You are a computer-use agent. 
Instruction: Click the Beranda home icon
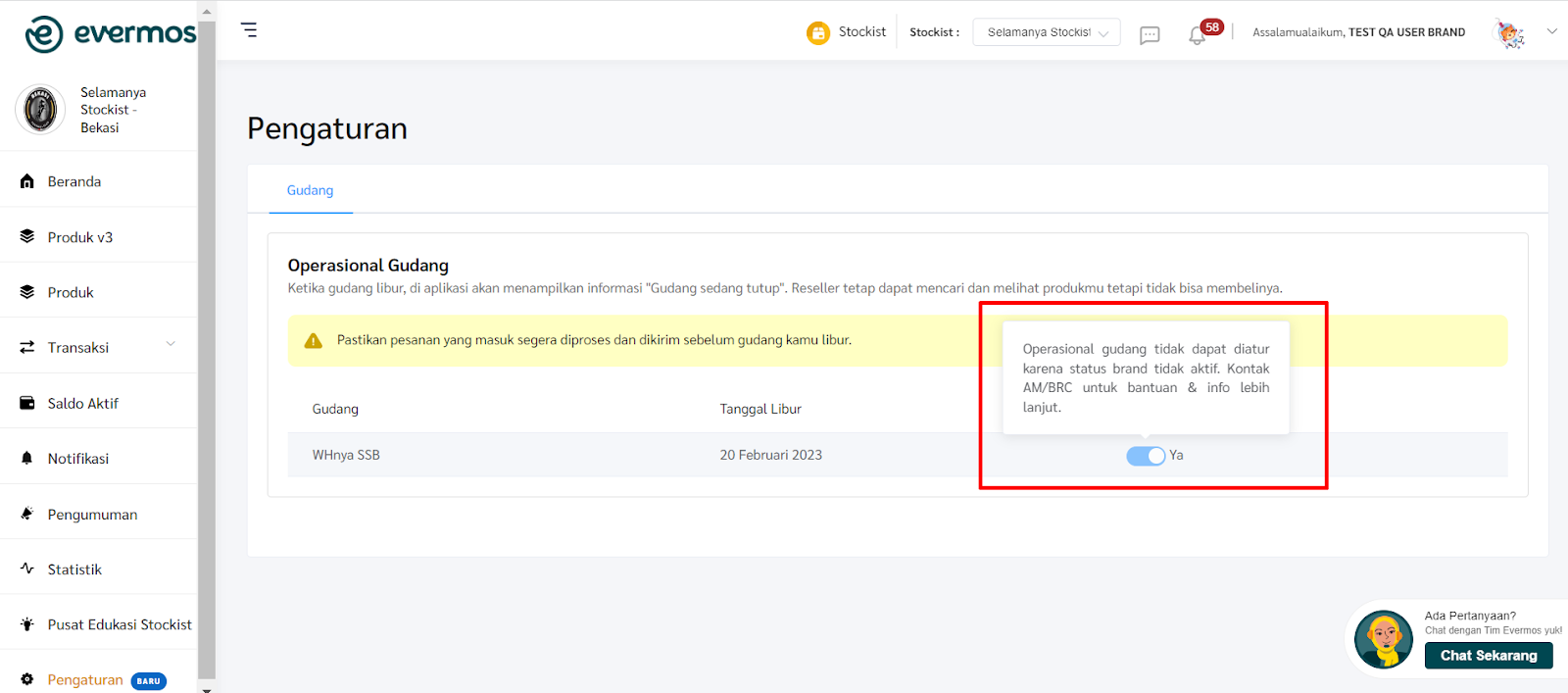27,181
